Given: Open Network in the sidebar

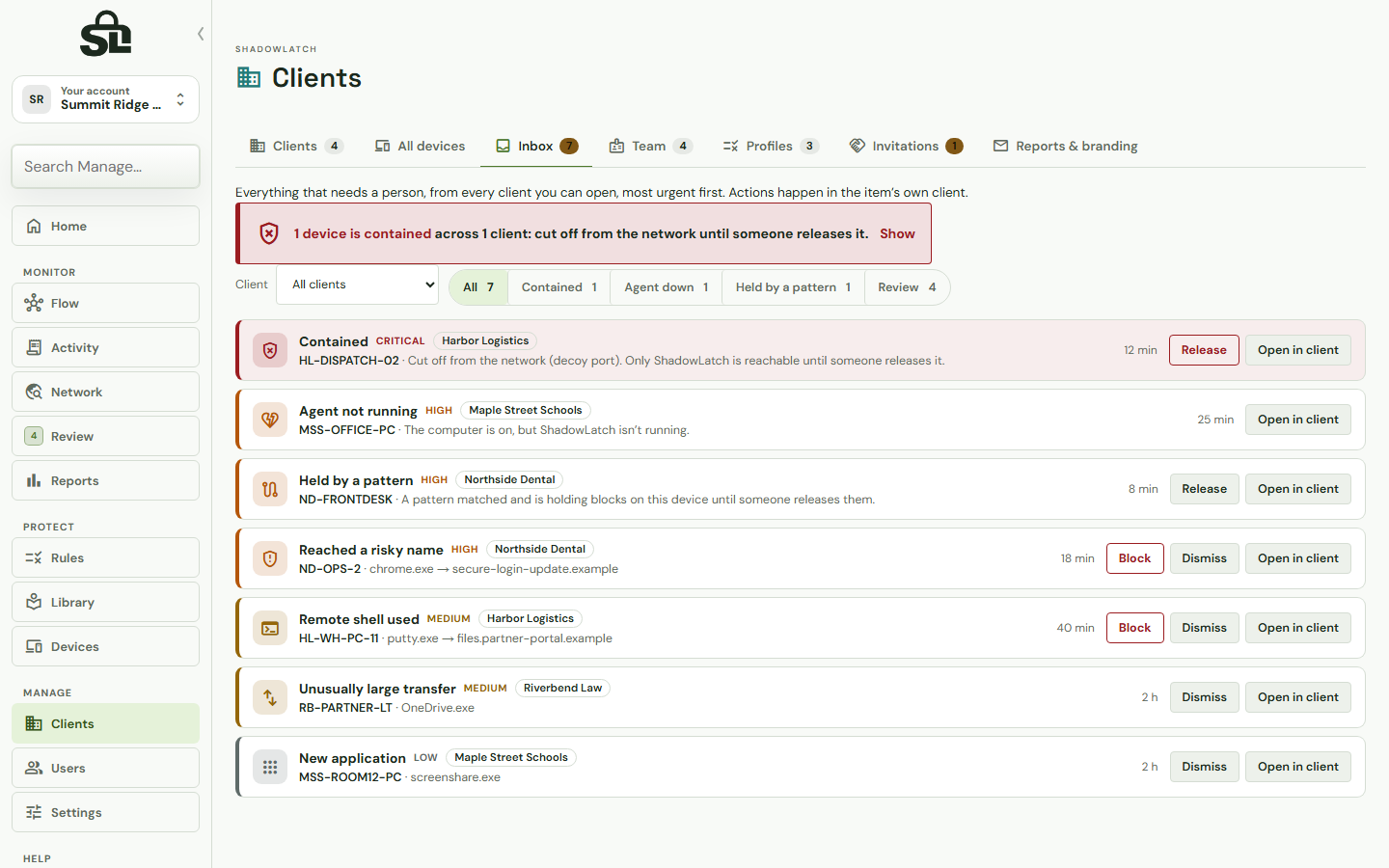Looking at the screenshot, I should 105,392.
